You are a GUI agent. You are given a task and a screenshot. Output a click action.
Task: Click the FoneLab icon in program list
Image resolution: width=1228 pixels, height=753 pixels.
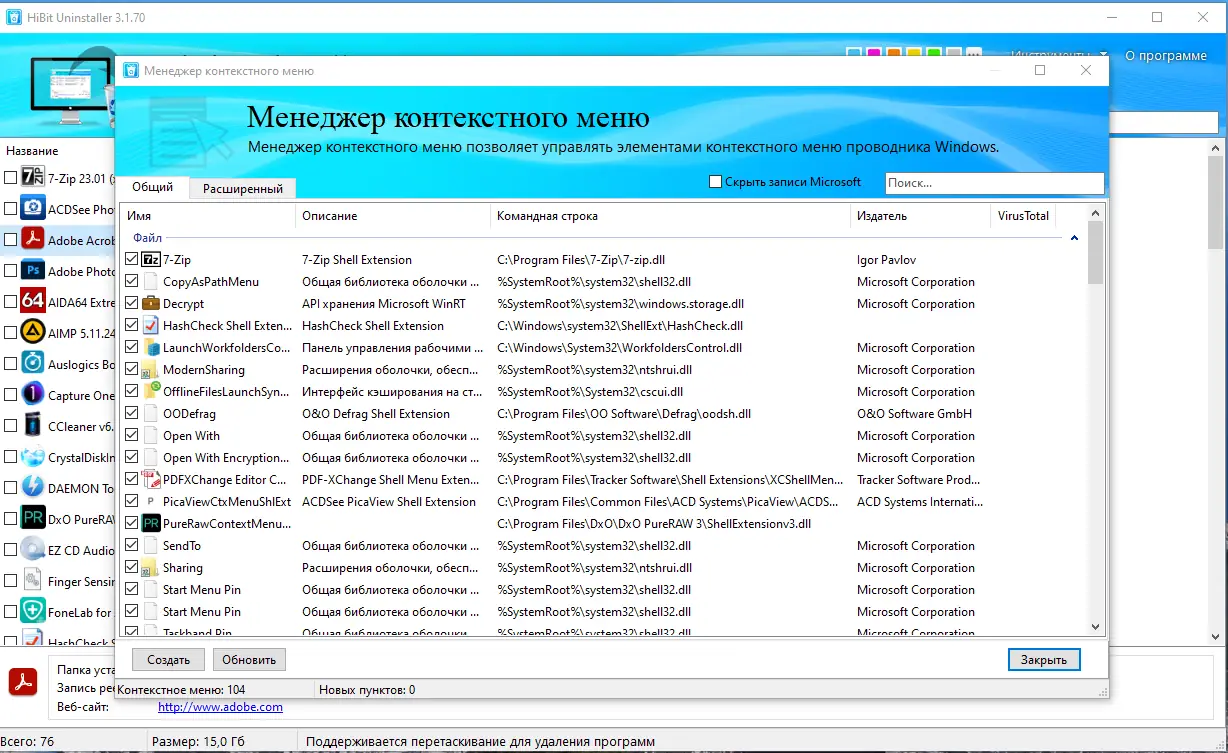tap(33, 611)
